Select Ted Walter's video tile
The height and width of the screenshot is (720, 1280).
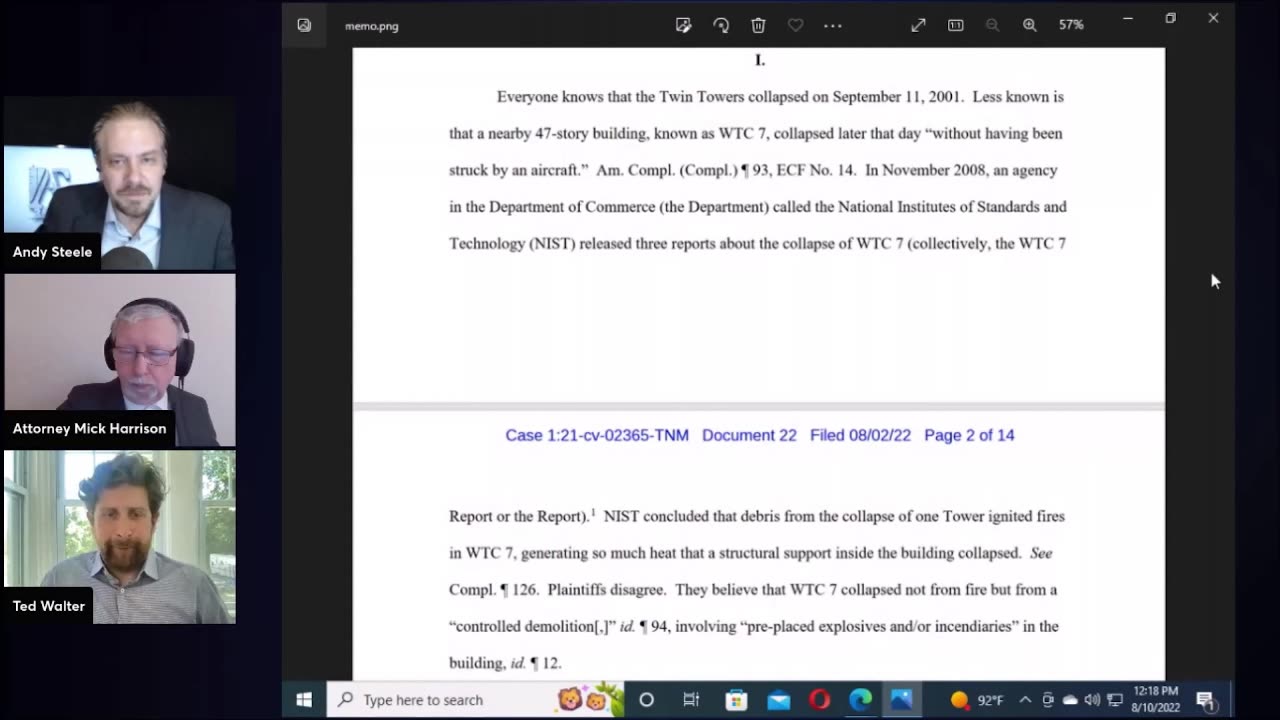[x=120, y=537]
